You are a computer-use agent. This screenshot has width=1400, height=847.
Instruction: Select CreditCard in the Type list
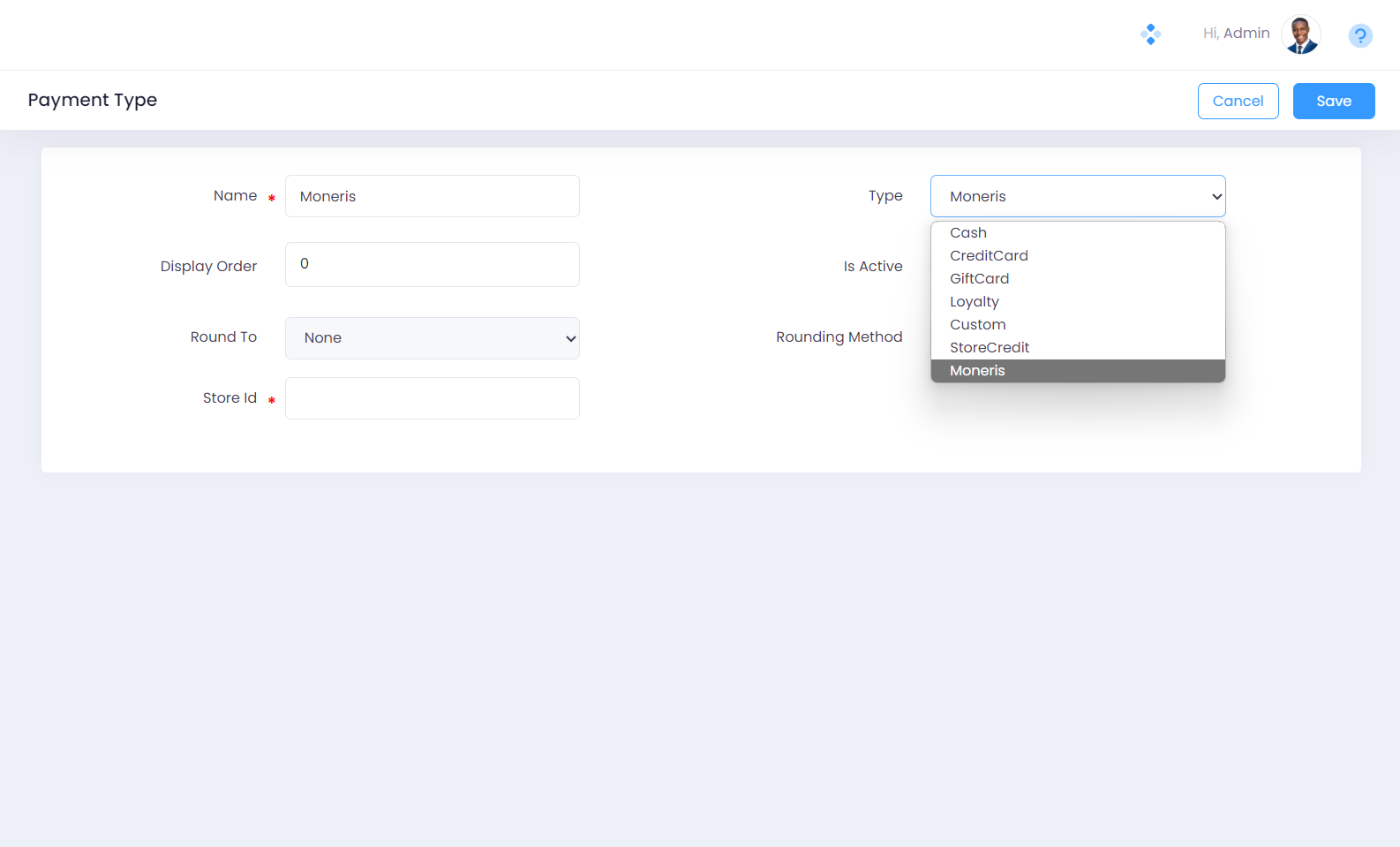tap(989, 256)
